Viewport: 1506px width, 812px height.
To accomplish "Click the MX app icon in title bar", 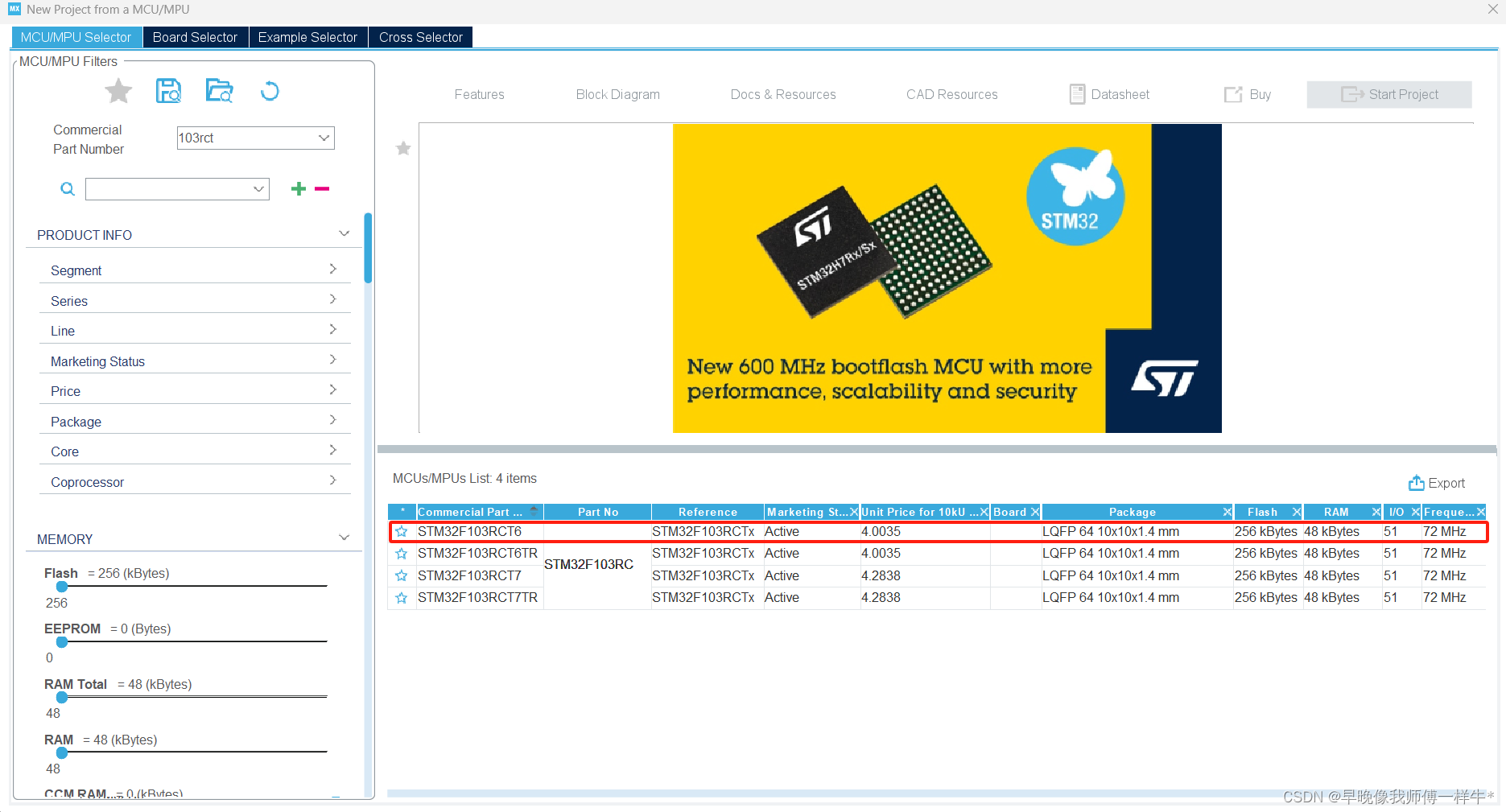I will click(14, 9).
